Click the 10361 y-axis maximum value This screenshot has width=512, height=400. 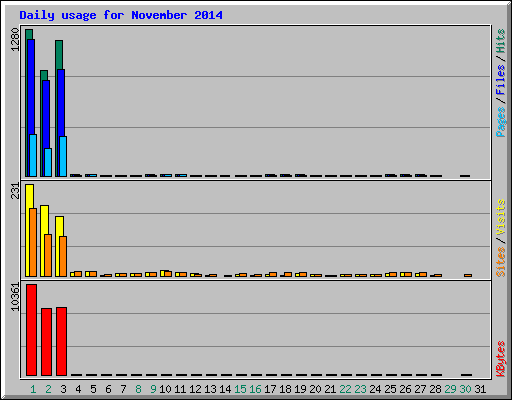pyautogui.click(x=15, y=297)
